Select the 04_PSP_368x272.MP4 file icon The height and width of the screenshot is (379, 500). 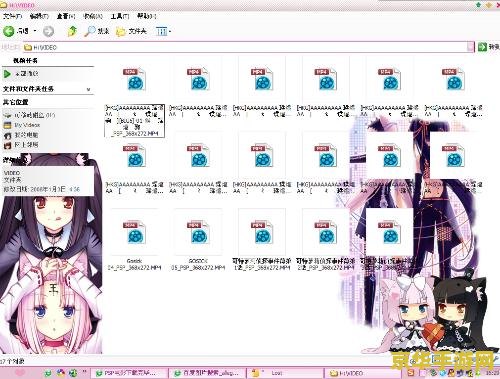[134, 231]
